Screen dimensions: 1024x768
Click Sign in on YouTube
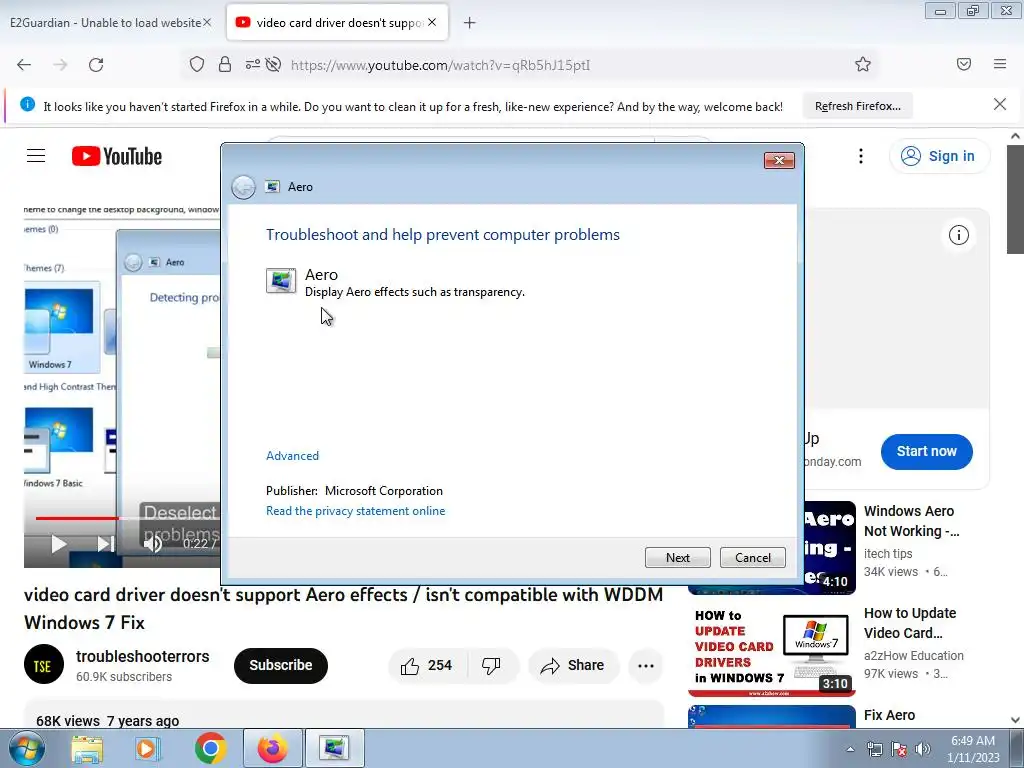pos(939,156)
